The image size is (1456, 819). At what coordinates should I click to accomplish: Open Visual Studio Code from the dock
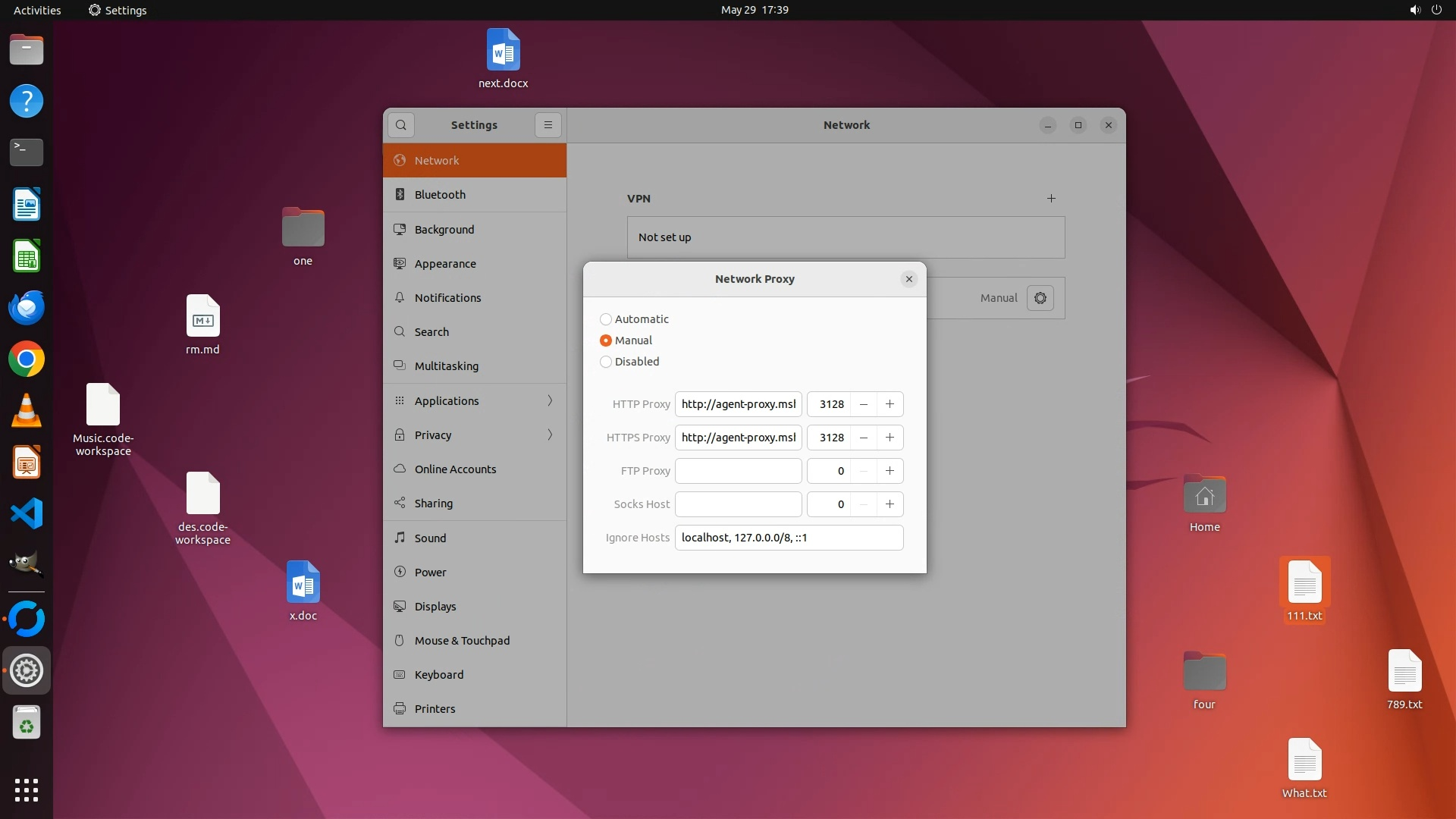point(27,514)
